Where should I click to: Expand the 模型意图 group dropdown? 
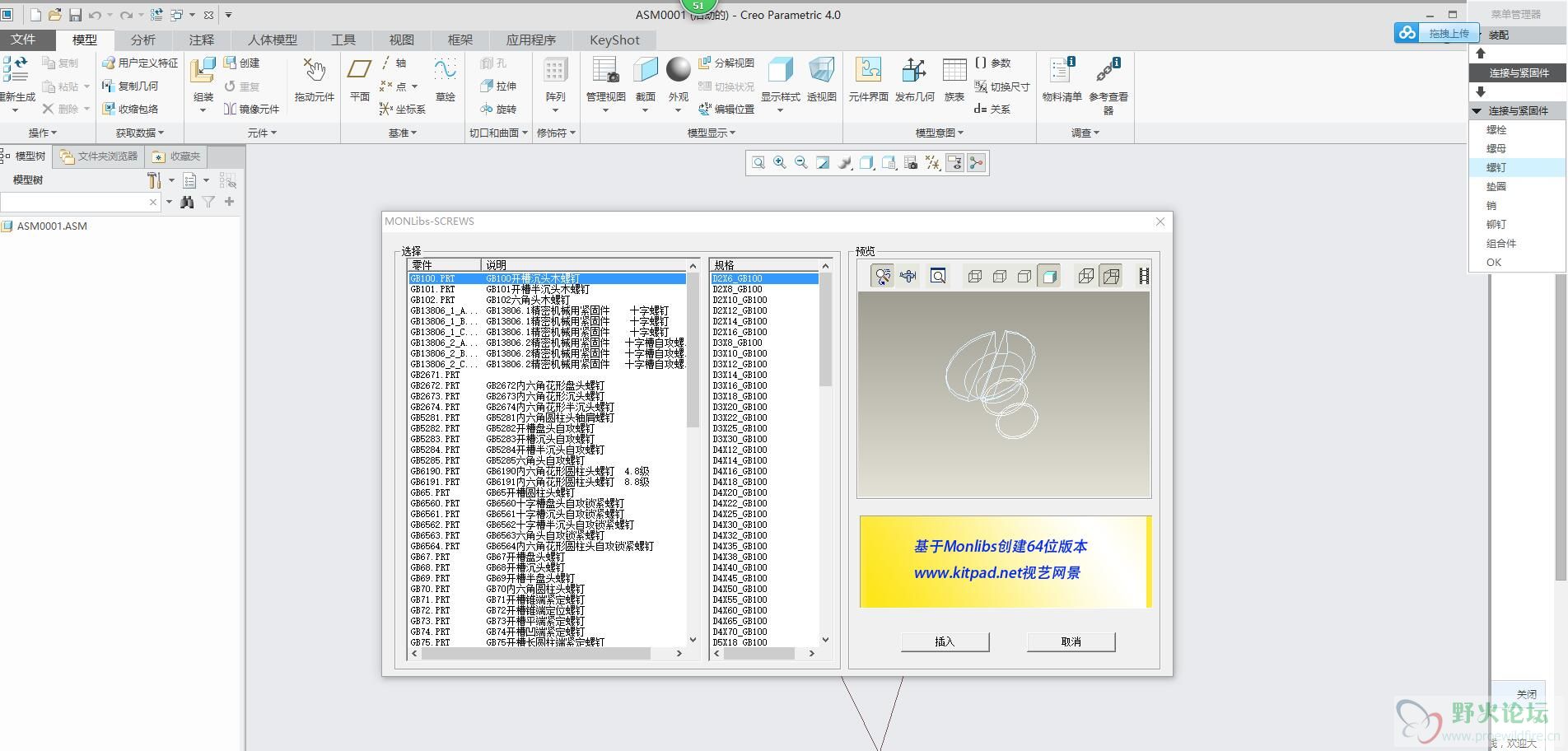940,133
